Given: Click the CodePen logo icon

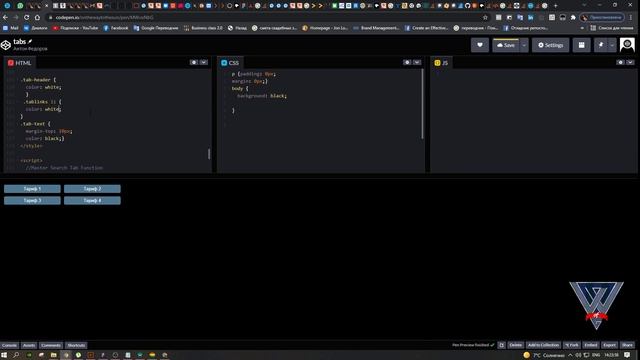Looking at the screenshot, I should pyautogui.click(x=6, y=45).
